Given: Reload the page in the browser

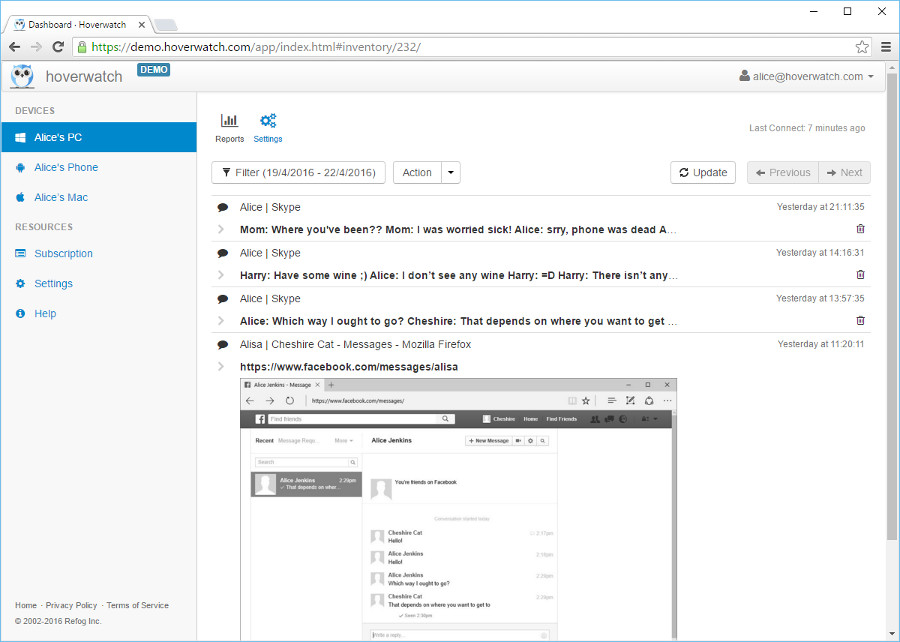Looking at the screenshot, I should click(x=58, y=47).
